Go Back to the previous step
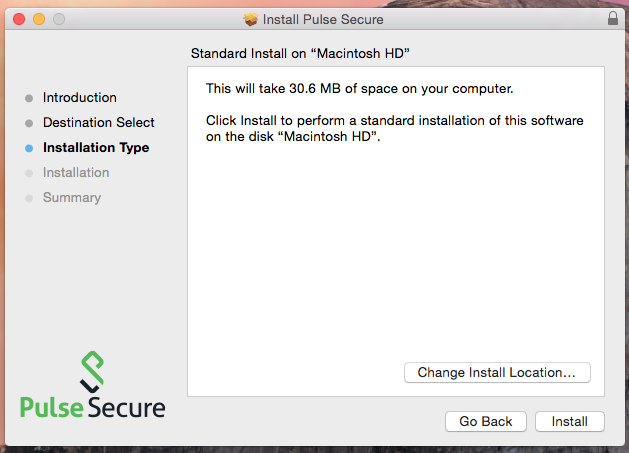The height and width of the screenshot is (453, 629). (x=486, y=421)
